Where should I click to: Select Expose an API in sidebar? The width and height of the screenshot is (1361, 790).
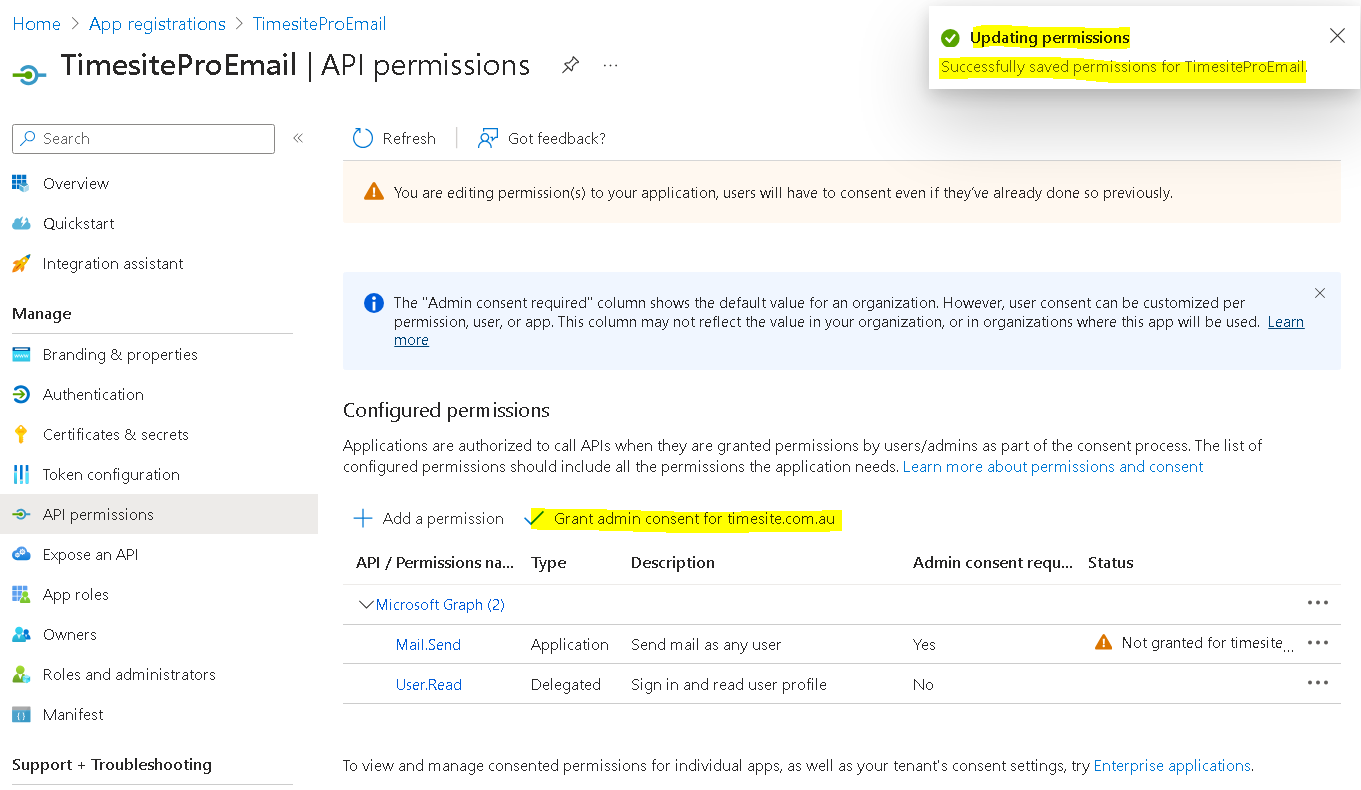[x=90, y=554]
